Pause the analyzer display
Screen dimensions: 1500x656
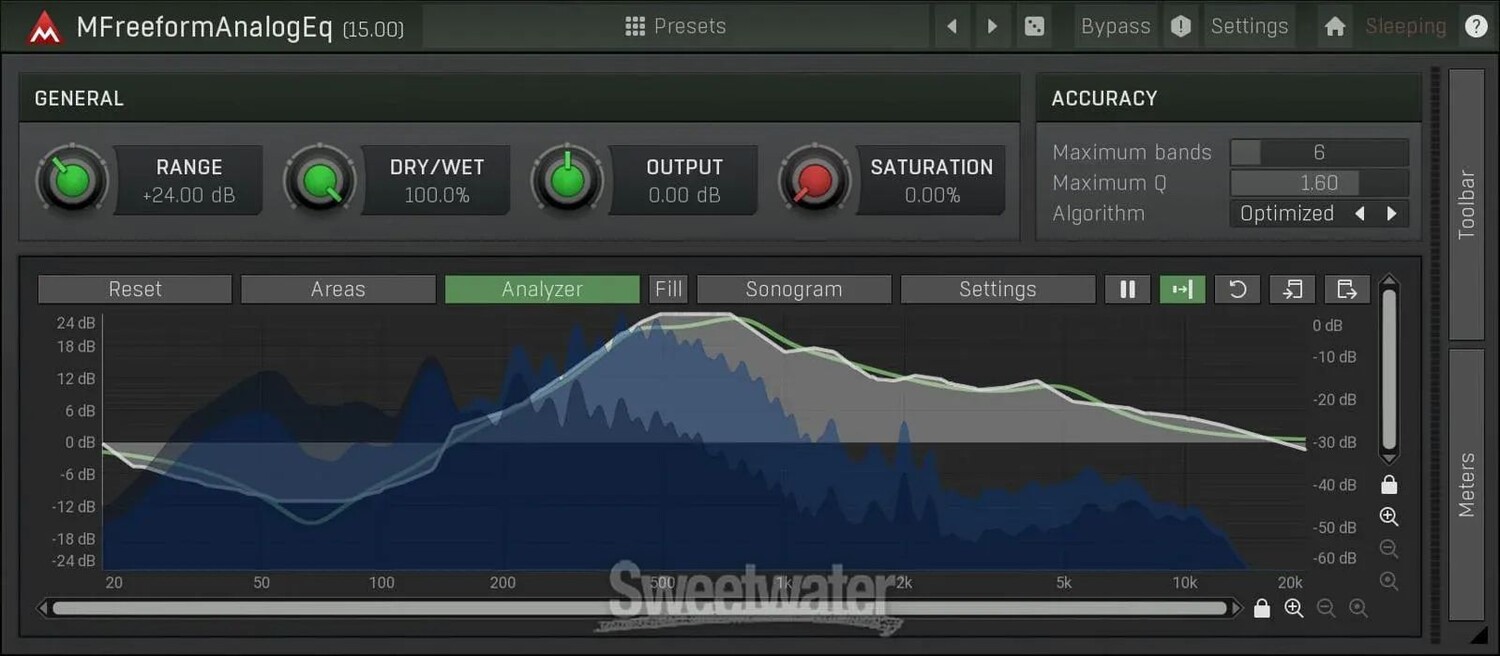(1128, 289)
